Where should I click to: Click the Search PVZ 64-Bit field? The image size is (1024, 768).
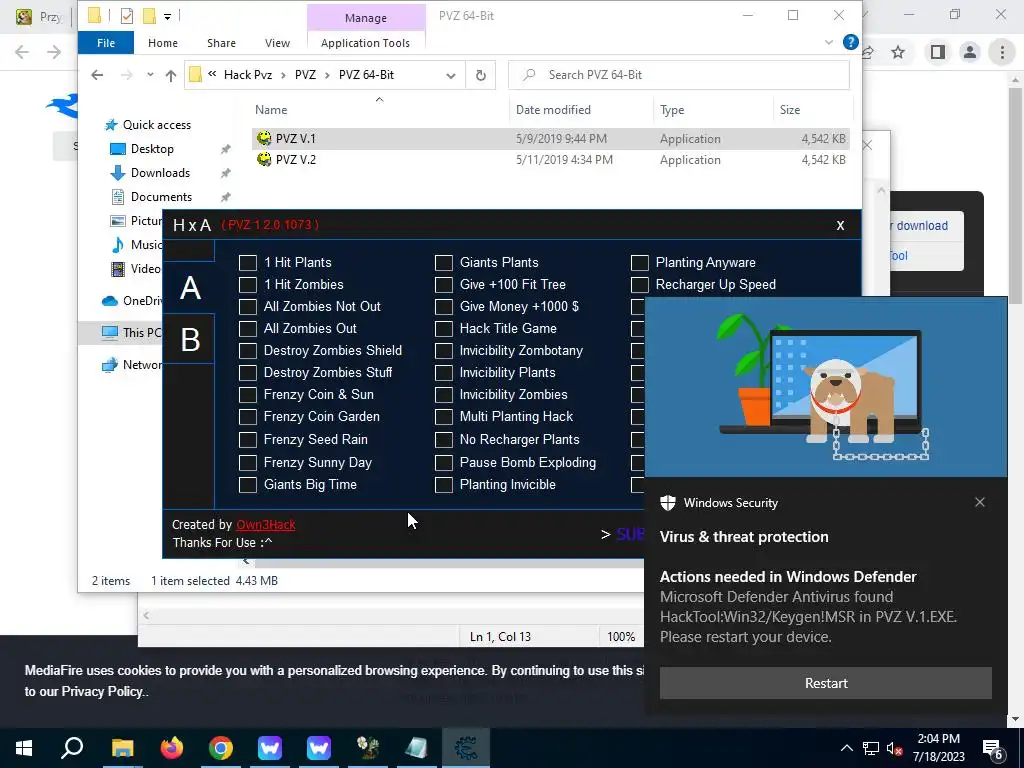[x=679, y=75]
